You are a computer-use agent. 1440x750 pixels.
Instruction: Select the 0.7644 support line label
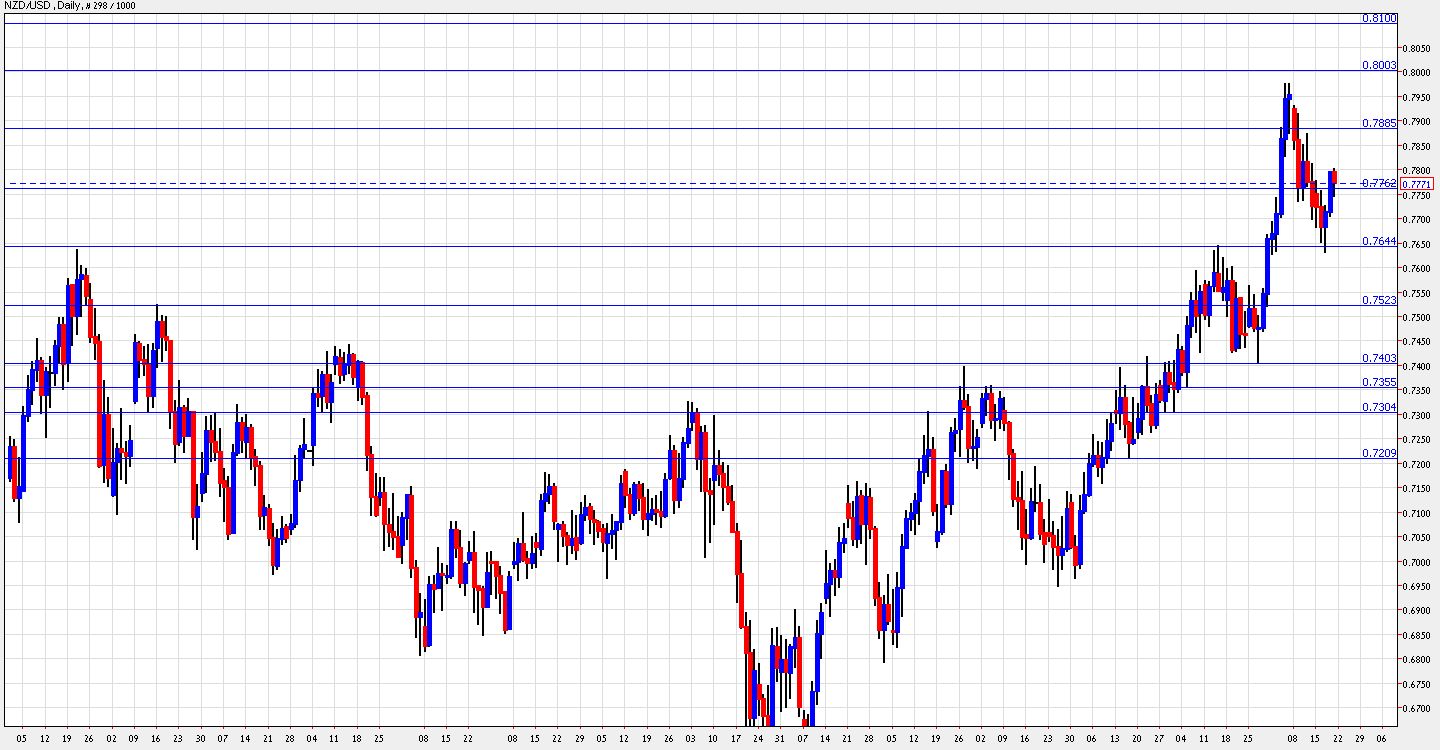tap(1379, 241)
